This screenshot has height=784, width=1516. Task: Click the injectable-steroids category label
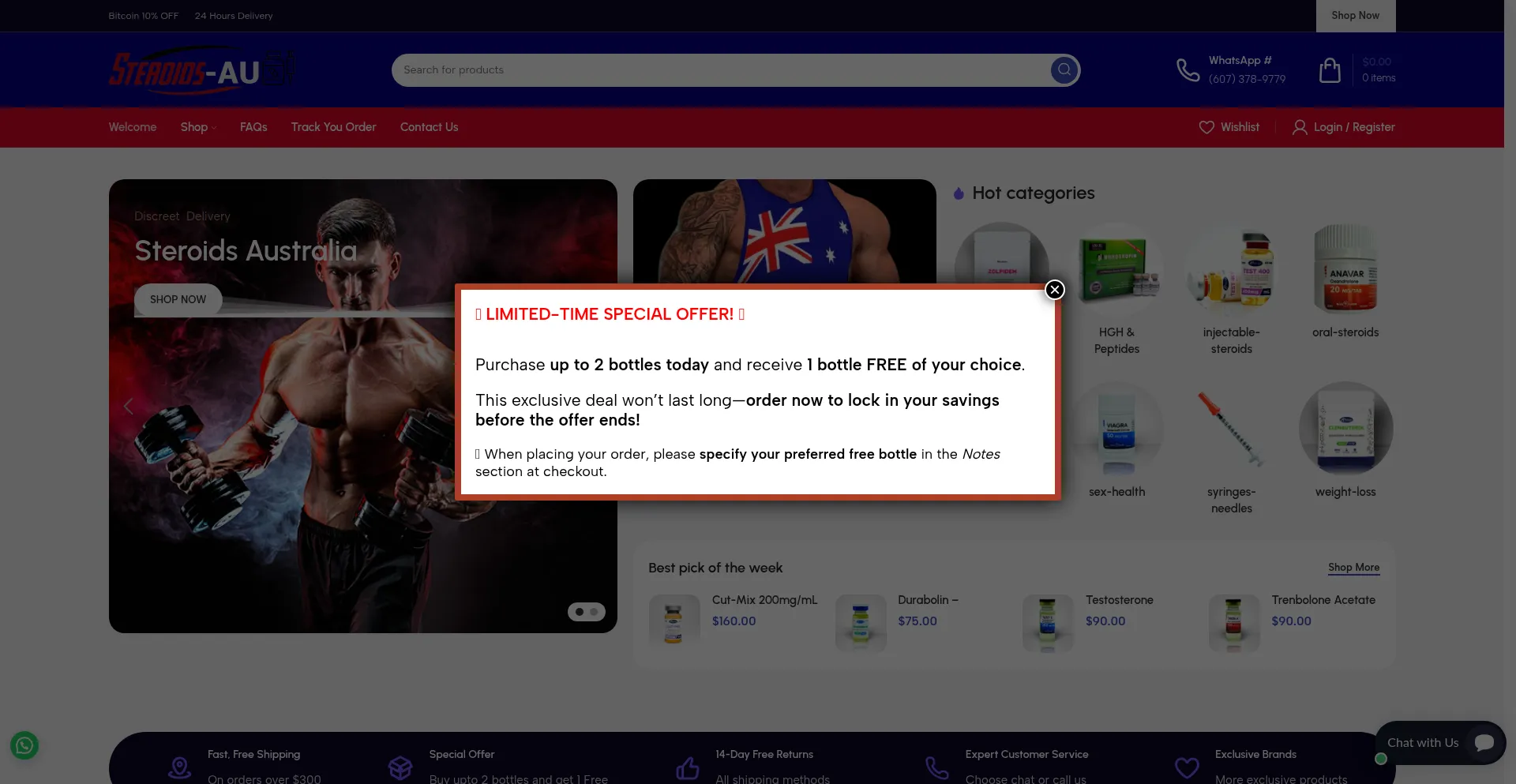coord(1231,340)
